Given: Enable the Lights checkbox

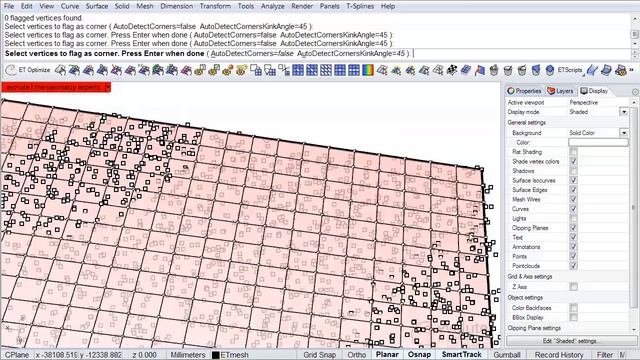Looking at the screenshot, I should tap(573, 218).
